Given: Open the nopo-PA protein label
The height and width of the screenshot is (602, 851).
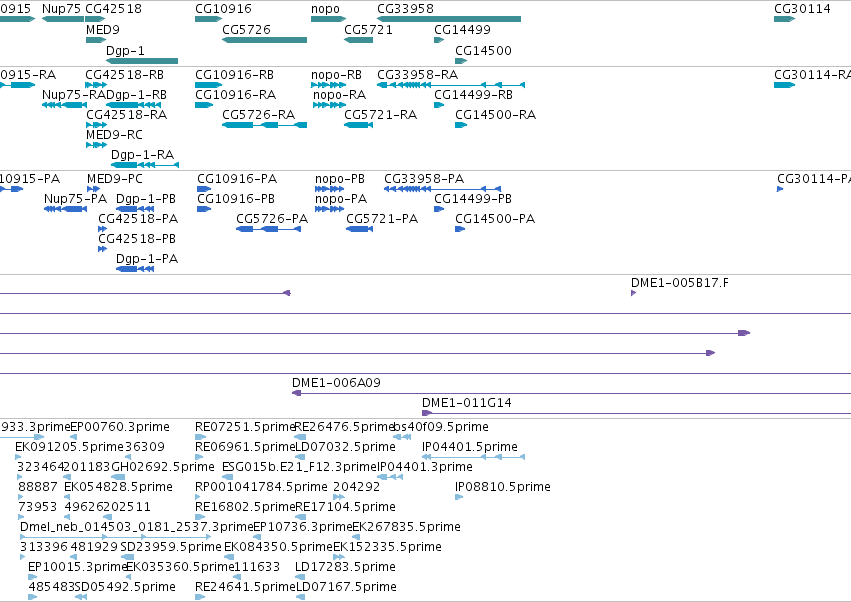Looking at the screenshot, I should click(341, 199).
